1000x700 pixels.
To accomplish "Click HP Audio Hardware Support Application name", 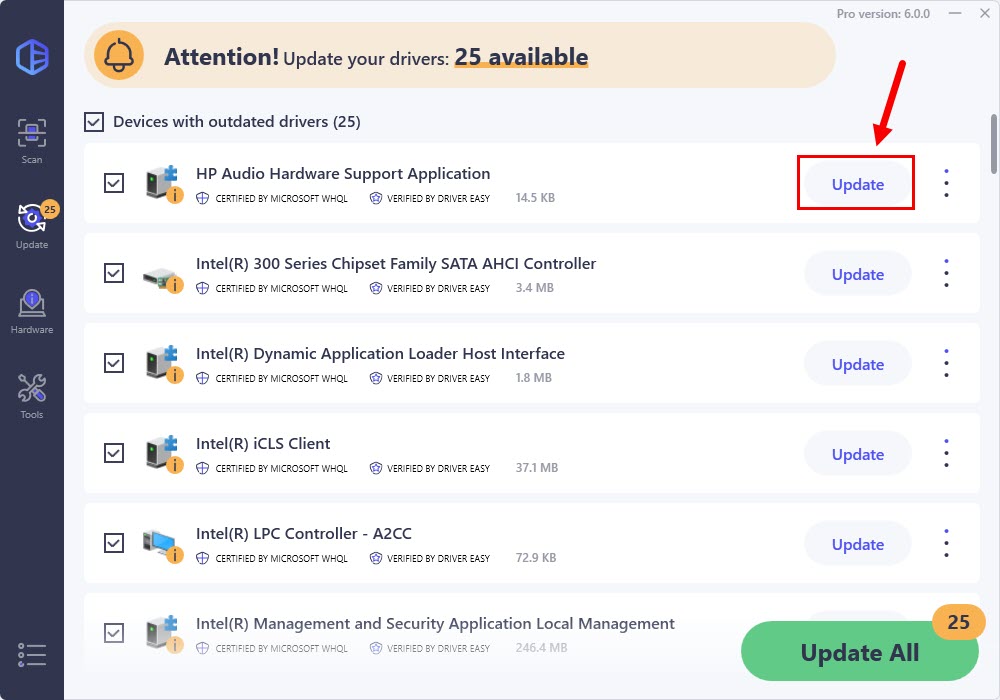I will [x=343, y=173].
